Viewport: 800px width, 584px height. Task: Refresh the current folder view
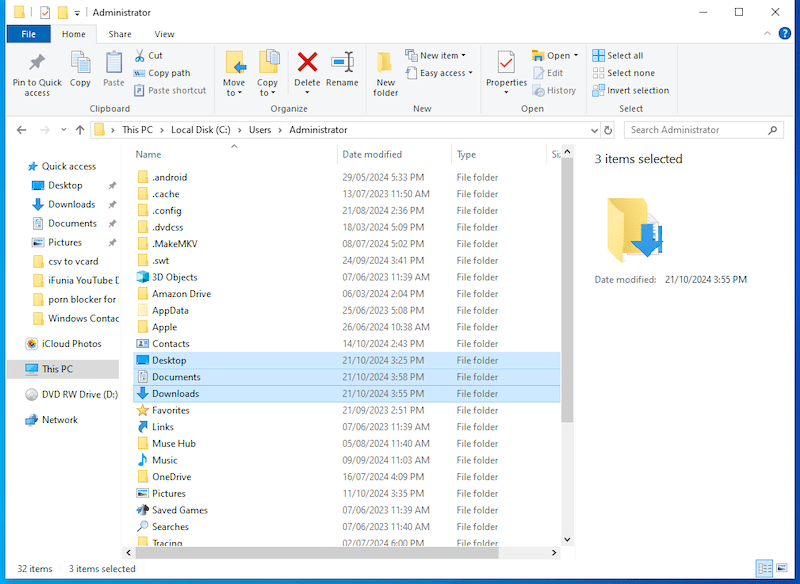[x=609, y=130]
